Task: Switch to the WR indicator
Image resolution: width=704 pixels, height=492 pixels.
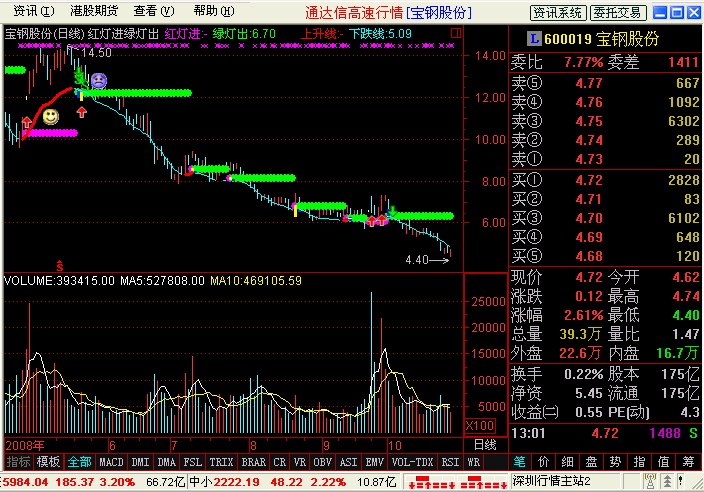Action: point(473,462)
